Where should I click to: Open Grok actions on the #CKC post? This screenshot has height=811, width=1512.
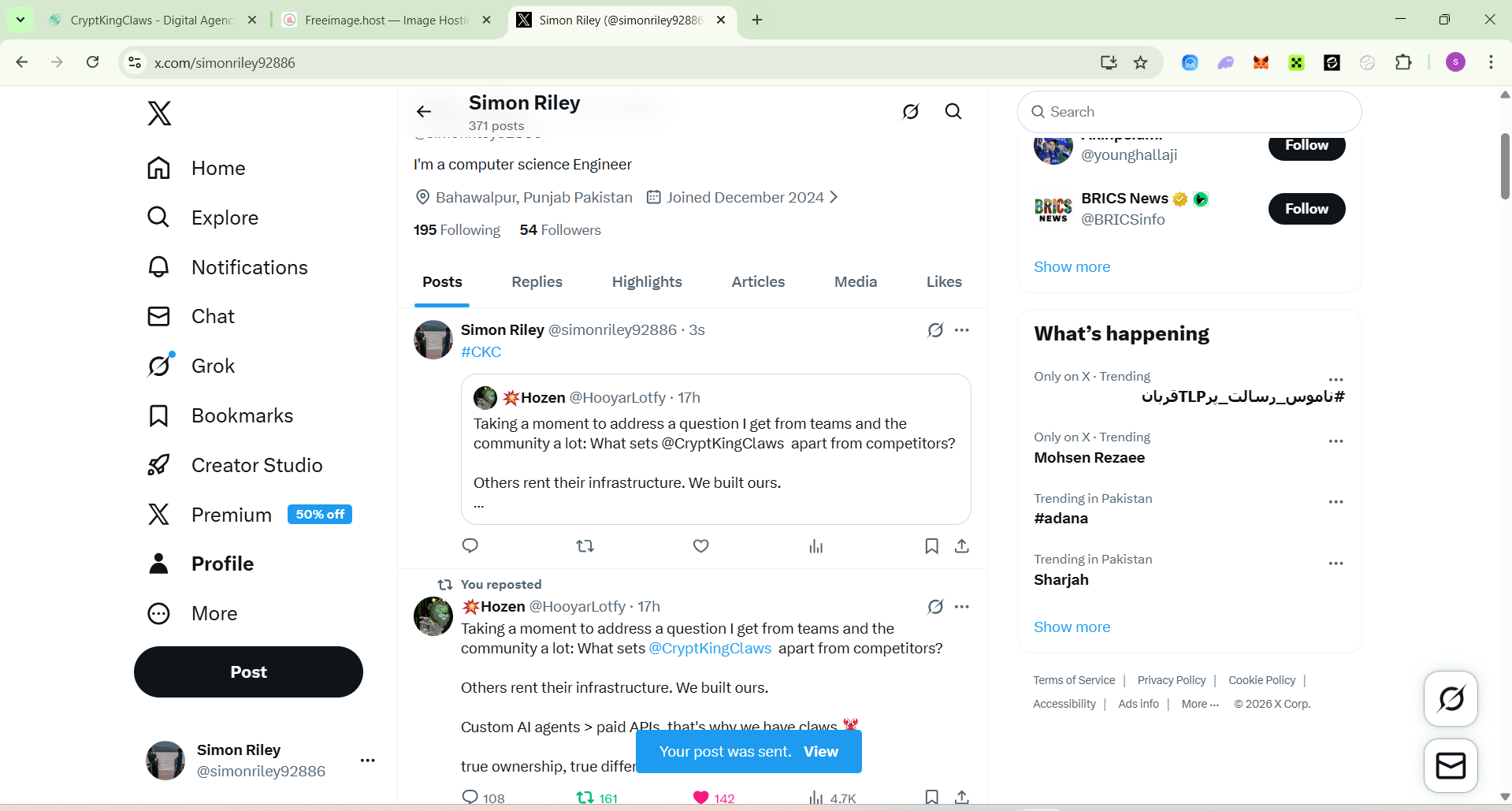pos(935,330)
